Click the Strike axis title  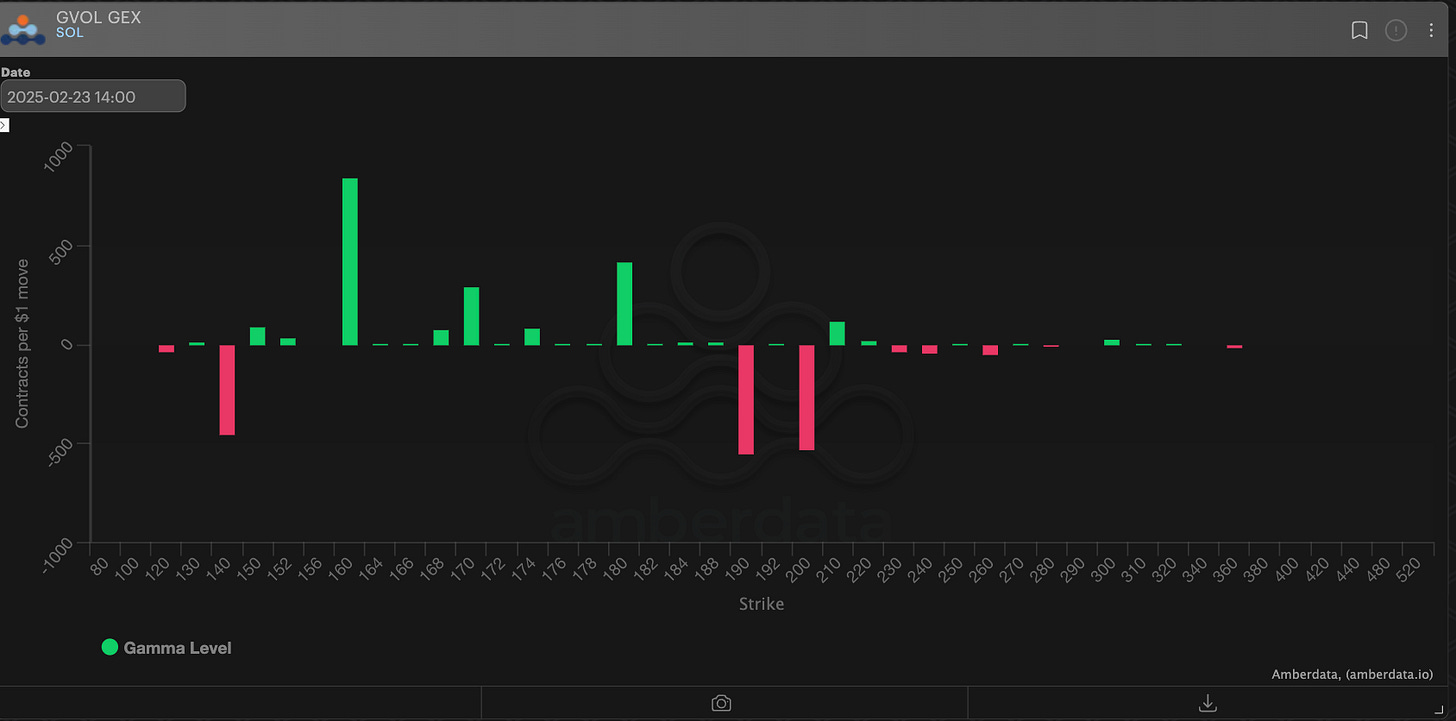tap(761, 604)
